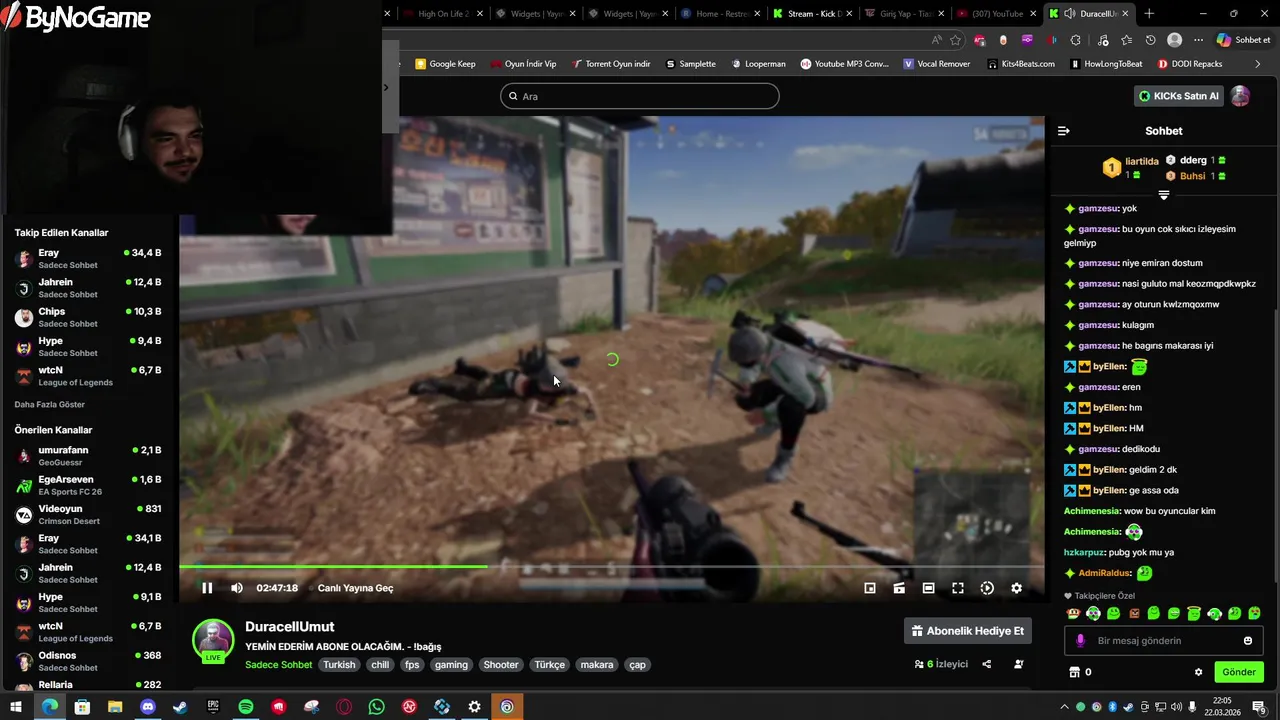Image resolution: width=1280 pixels, height=720 pixels.
Task: Select the gaming tag
Action: (x=451, y=665)
